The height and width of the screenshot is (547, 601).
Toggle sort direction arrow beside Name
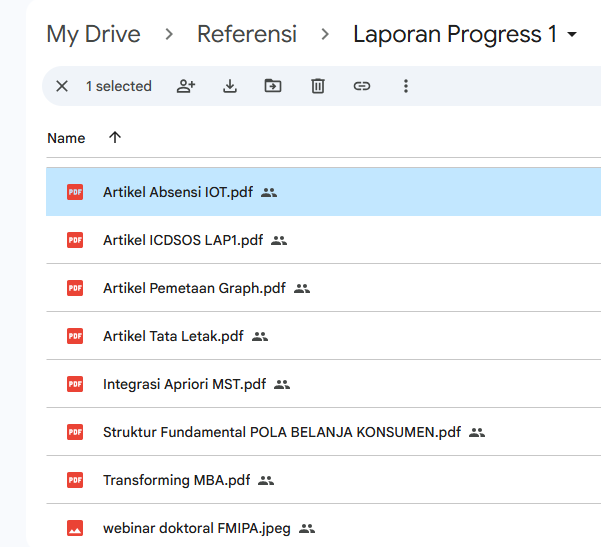click(x=114, y=138)
